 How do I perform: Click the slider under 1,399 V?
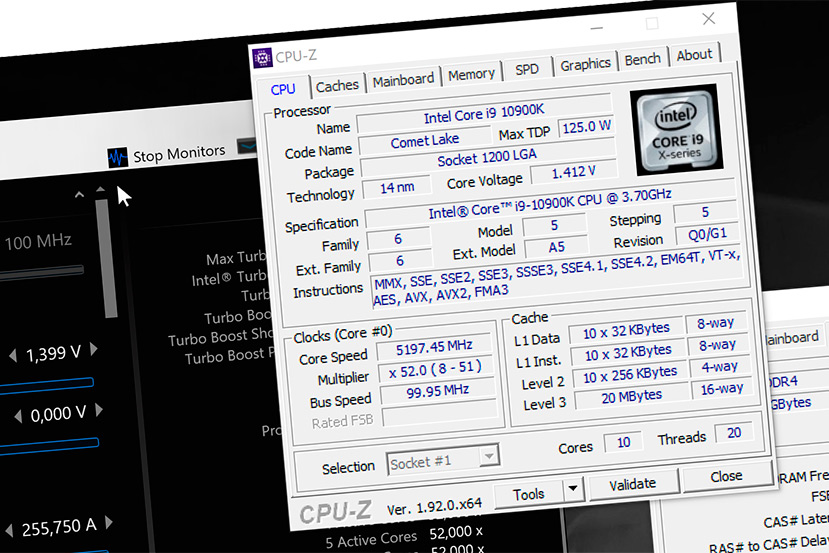tap(50, 383)
